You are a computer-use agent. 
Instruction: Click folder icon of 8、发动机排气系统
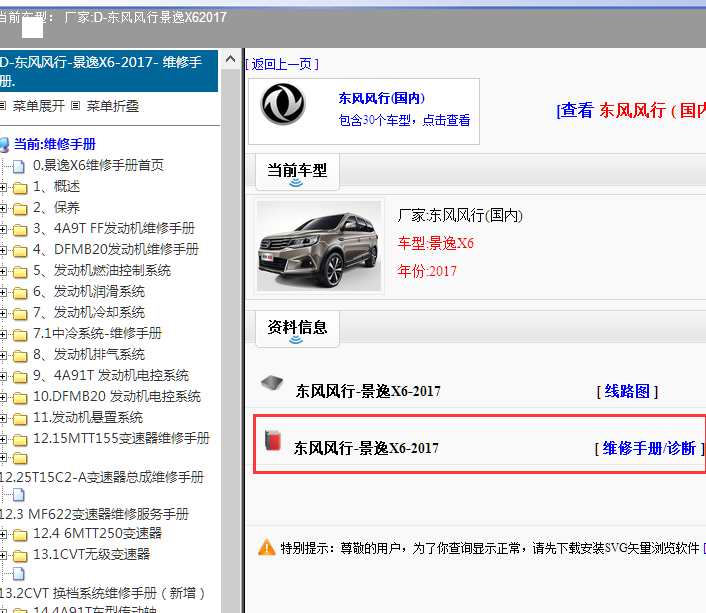[20, 356]
